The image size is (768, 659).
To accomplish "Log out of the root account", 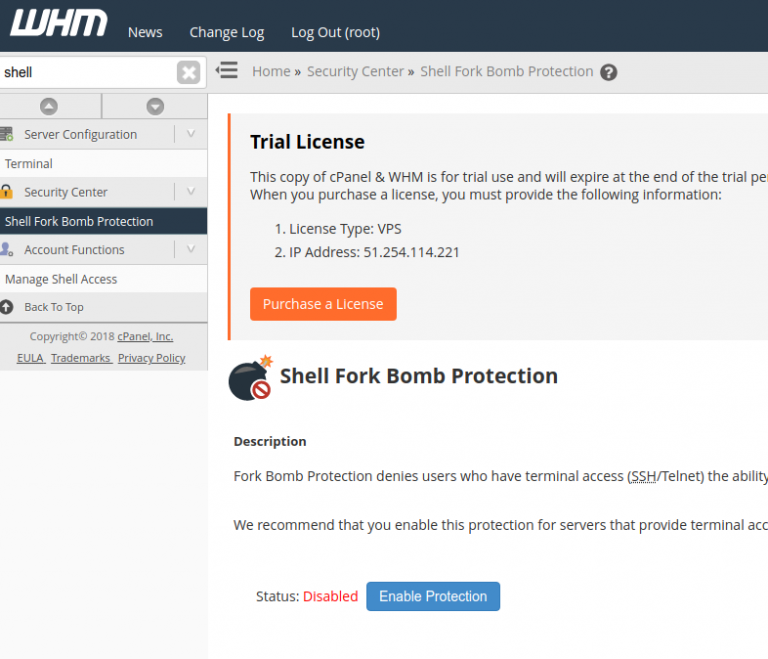I will click(335, 32).
